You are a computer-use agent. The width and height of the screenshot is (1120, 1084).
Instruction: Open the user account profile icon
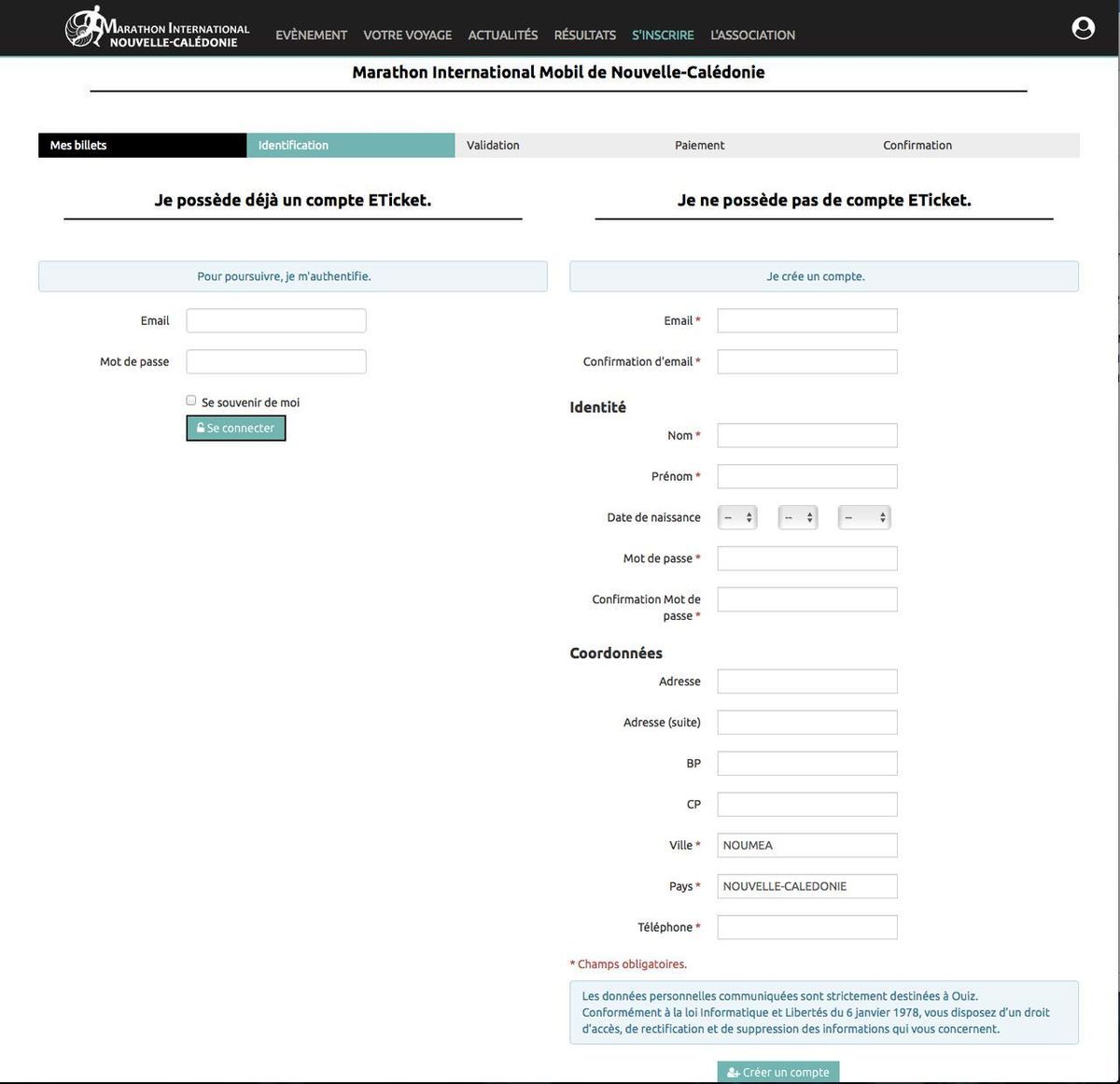1083,28
